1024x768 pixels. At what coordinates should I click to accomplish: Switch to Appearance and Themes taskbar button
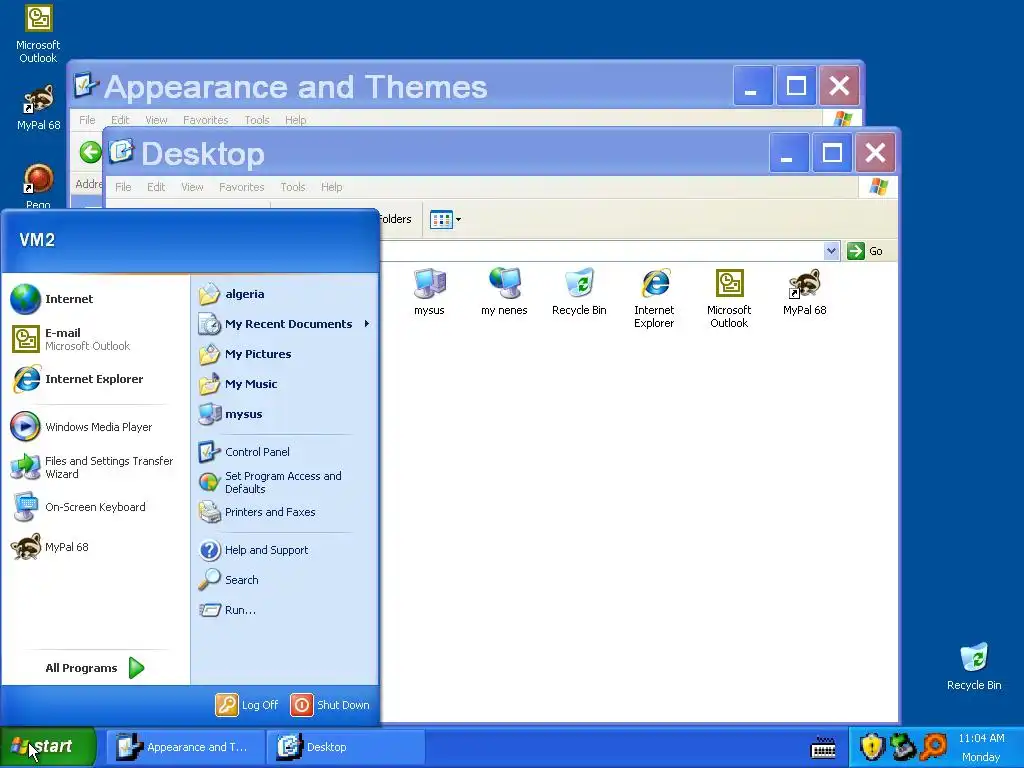[x=185, y=747]
